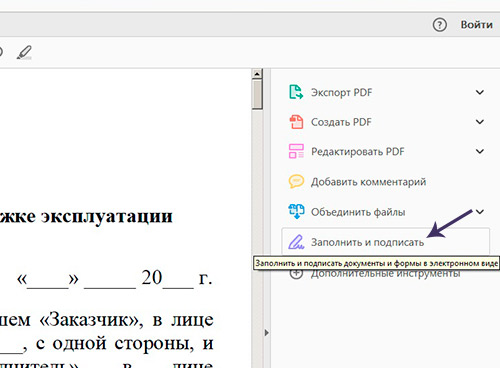Click the scrollbar up arrow
Image resolution: width=500 pixels, height=368 pixels.
click(257, 74)
